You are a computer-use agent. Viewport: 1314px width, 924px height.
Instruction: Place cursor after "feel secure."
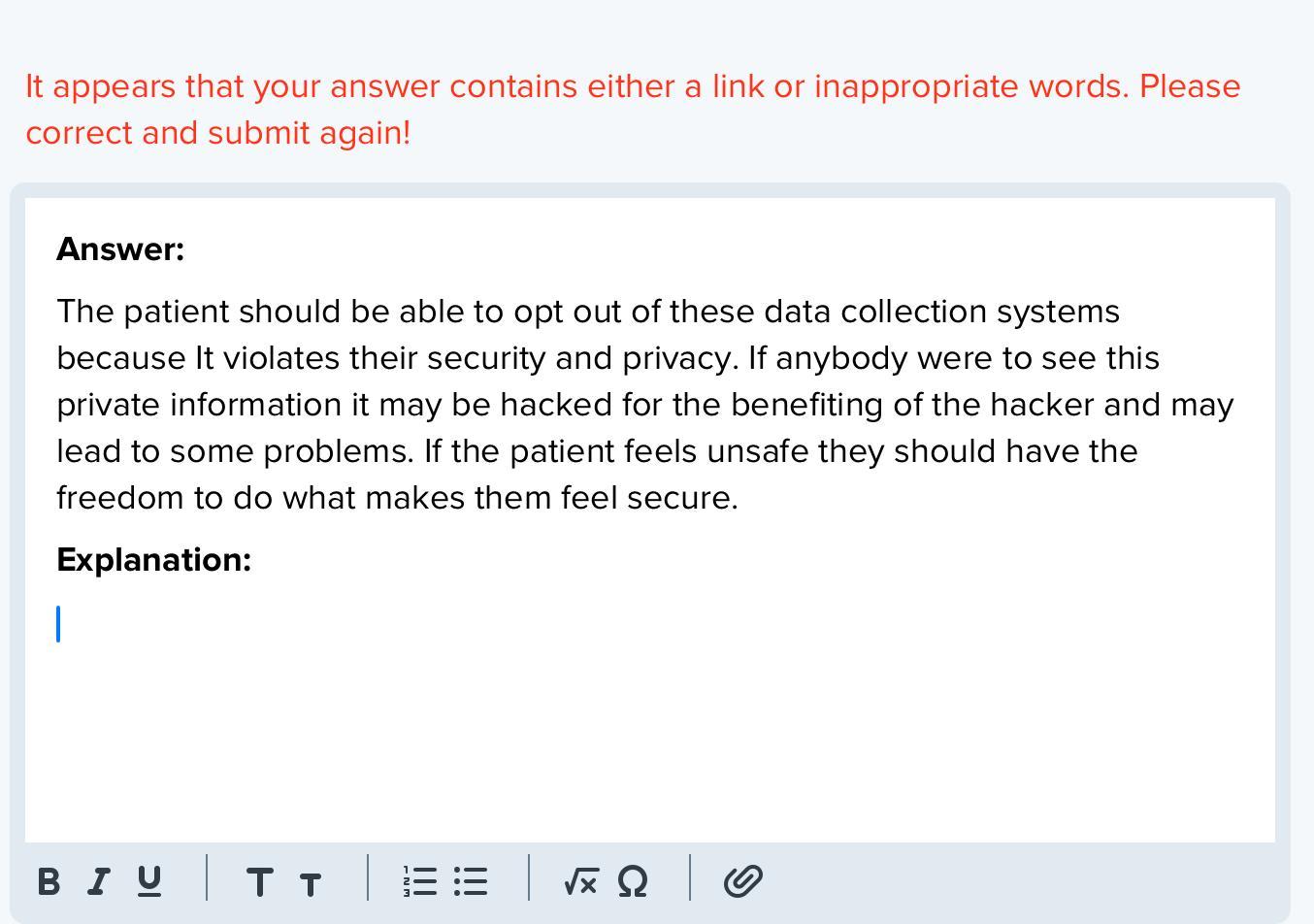coord(739,498)
